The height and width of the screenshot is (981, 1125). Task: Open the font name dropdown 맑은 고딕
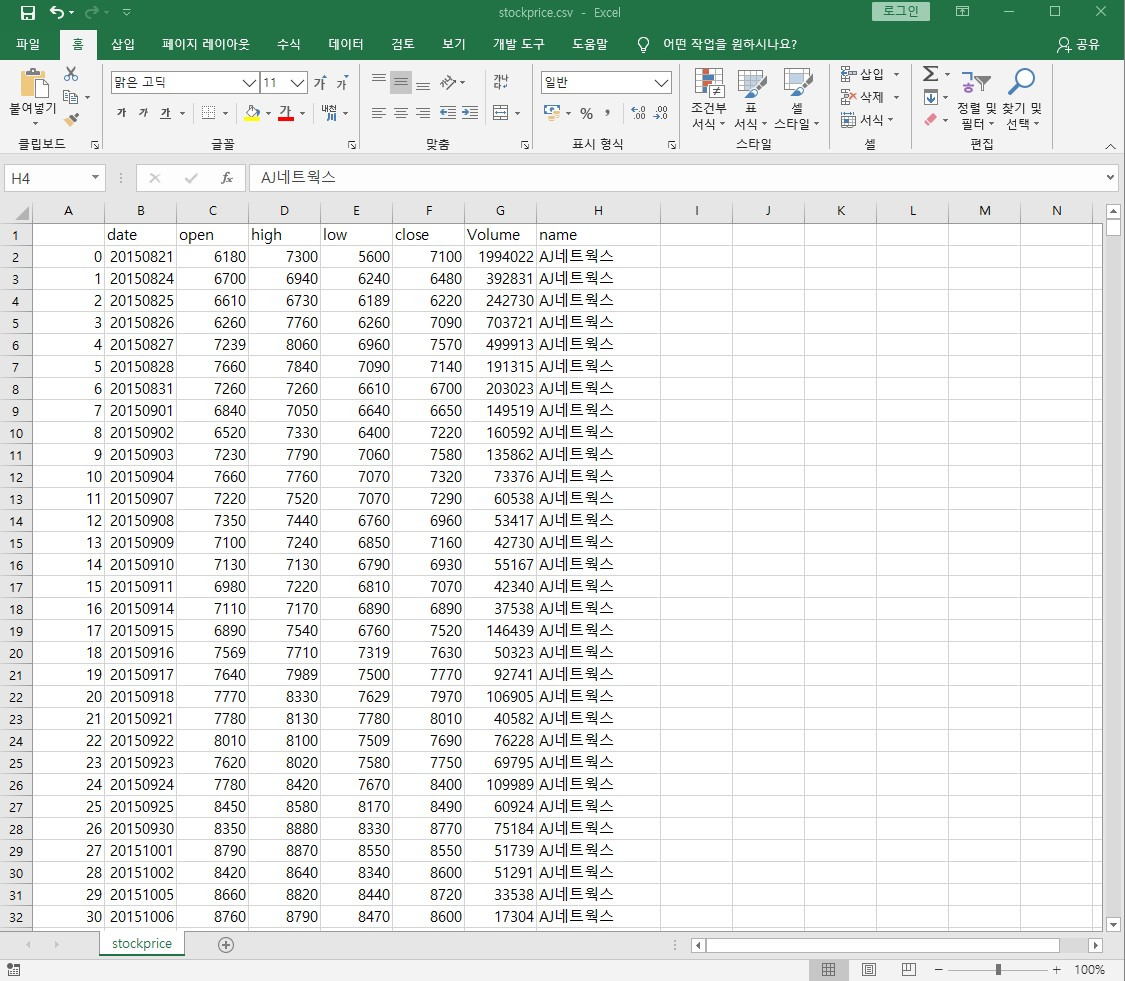click(x=249, y=83)
